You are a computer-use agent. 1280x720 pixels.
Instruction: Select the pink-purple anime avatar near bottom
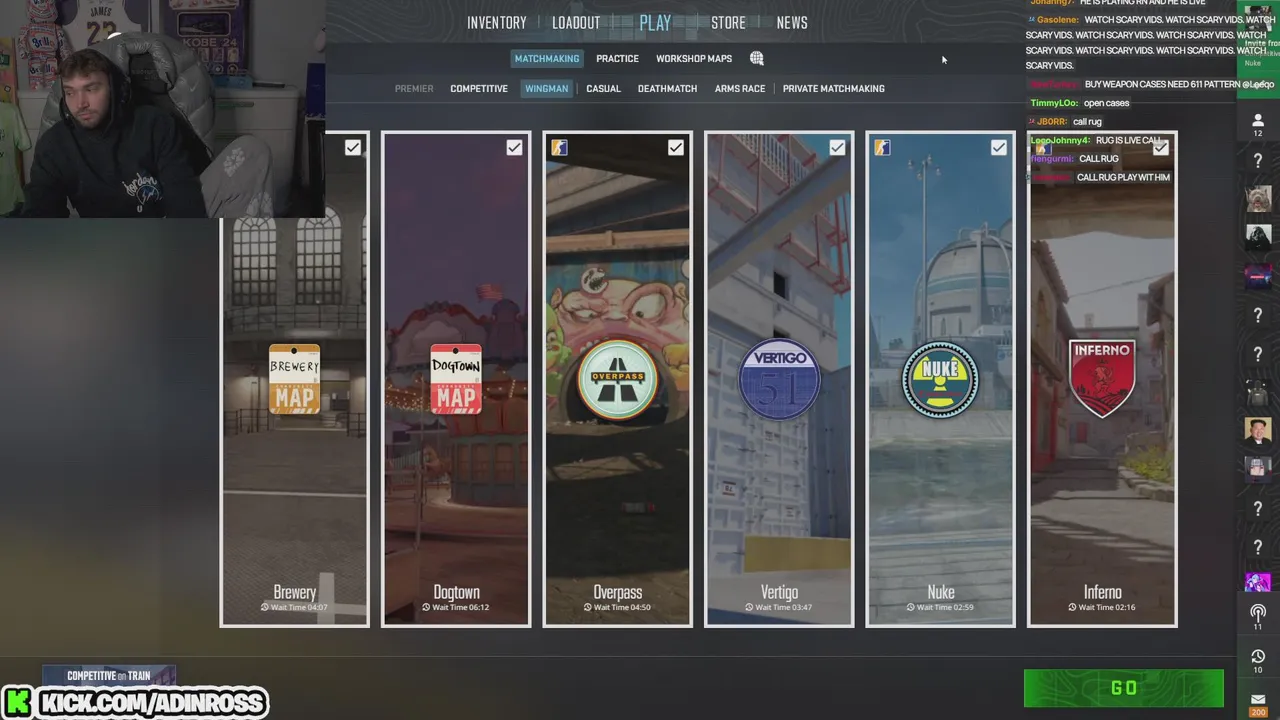click(1258, 582)
